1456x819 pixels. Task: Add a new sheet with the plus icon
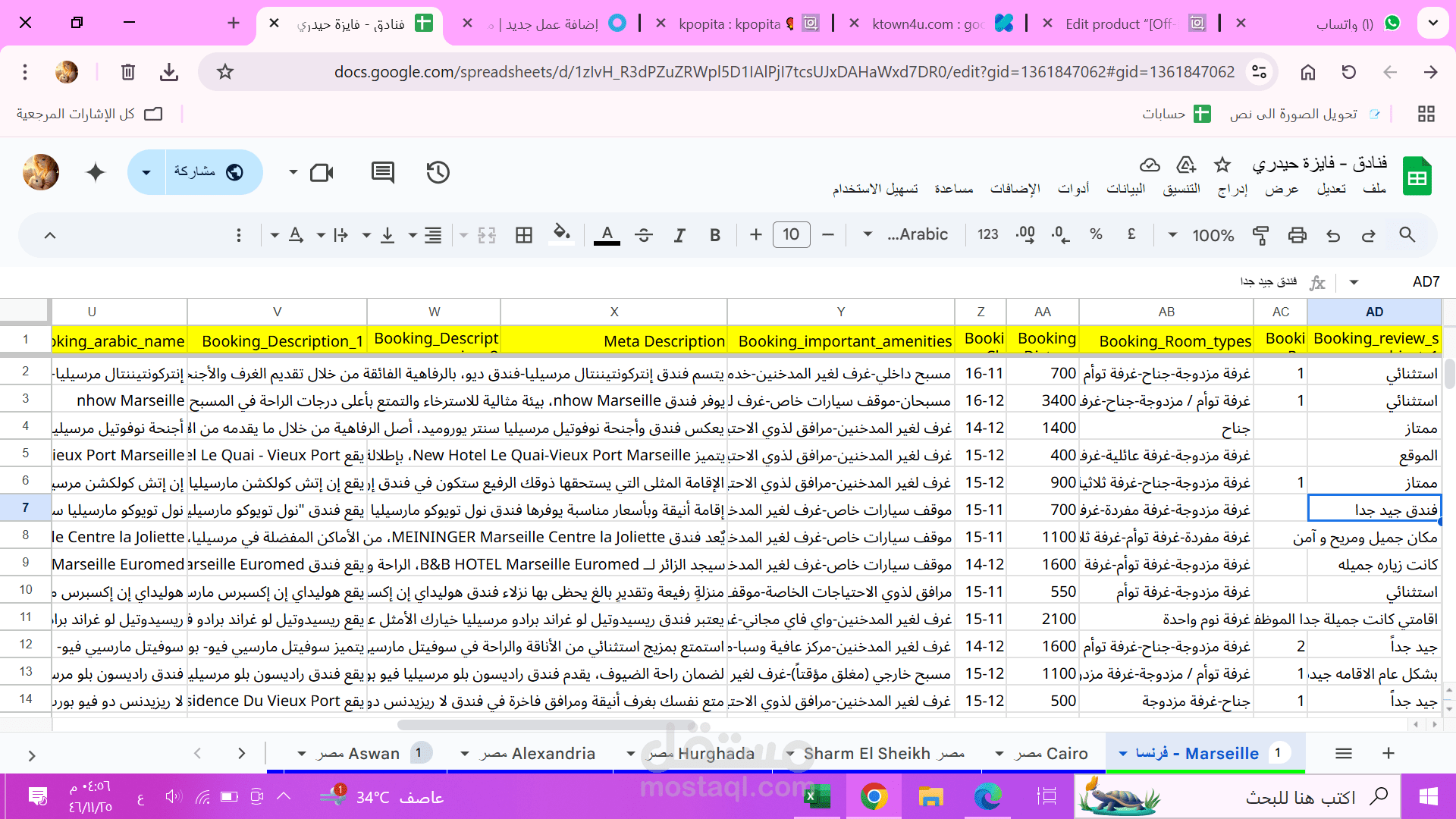click(x=1389, y=753)
